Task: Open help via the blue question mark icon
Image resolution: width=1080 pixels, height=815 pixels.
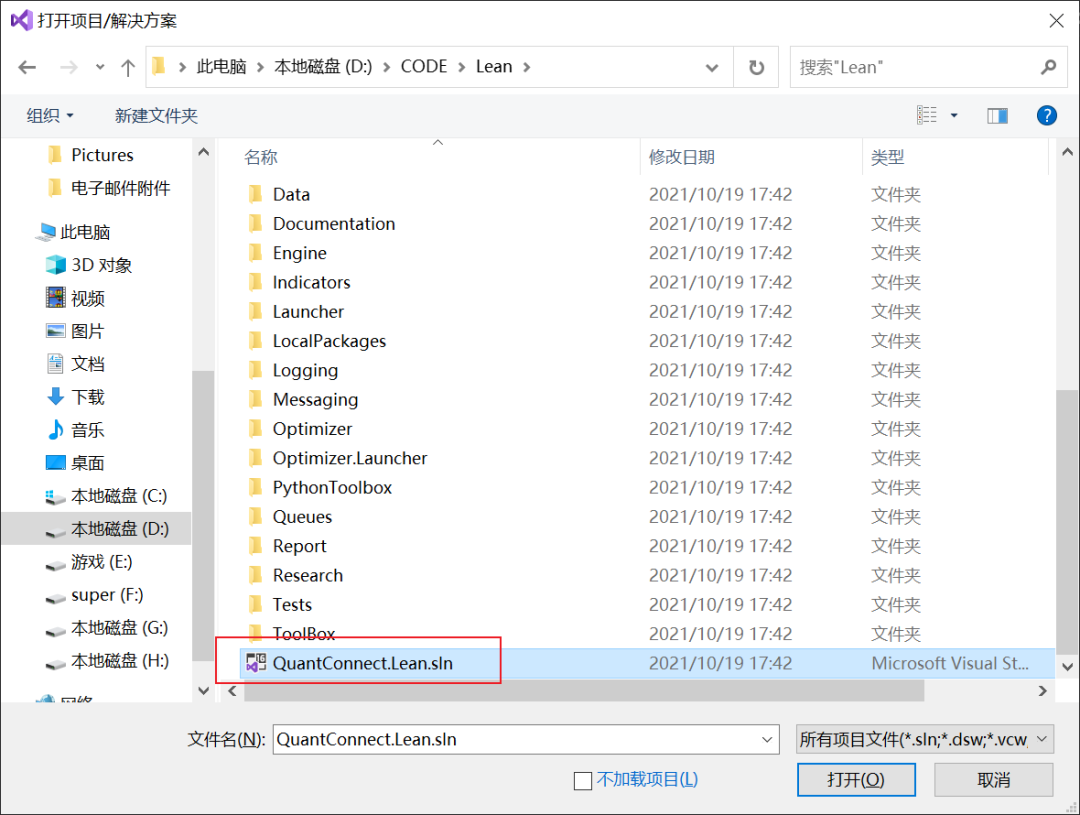Action: click(1046, 115)
